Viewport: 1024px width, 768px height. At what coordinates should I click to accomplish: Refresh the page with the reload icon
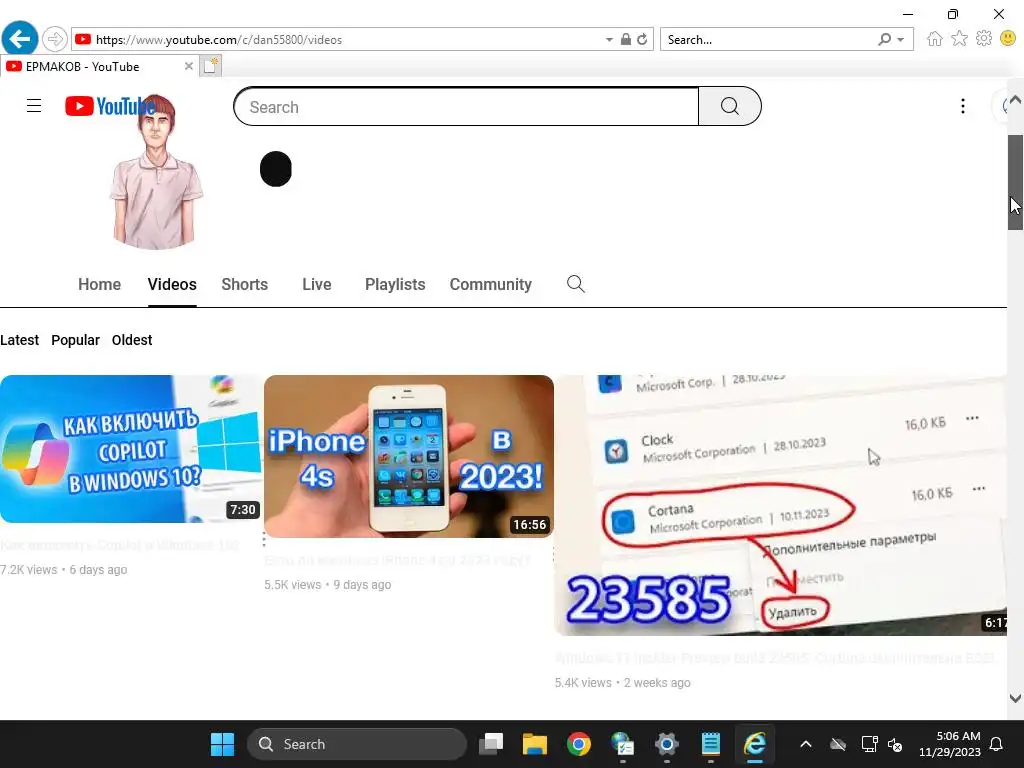click(643, 39)
